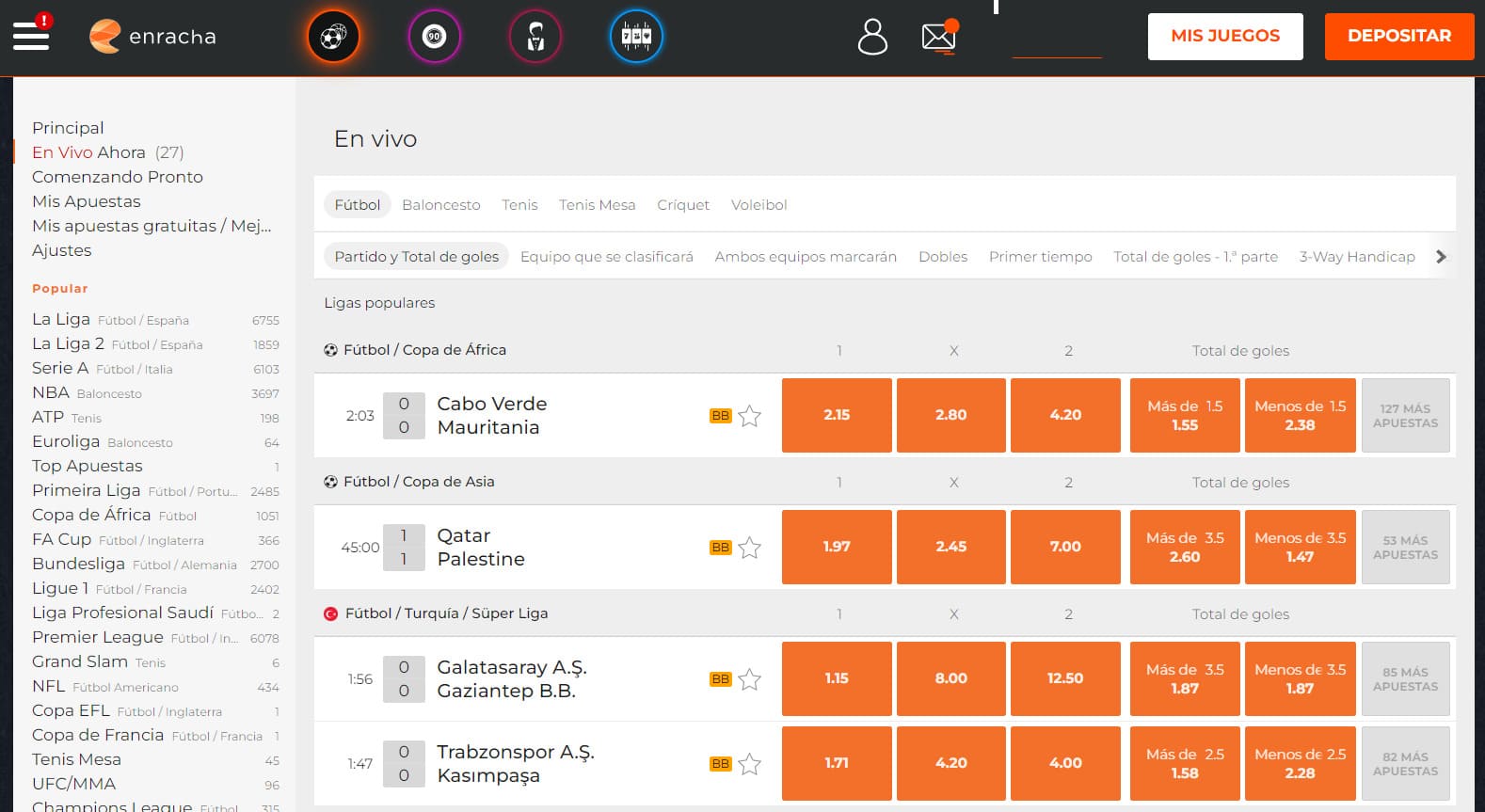Bet on Gaziantep win at 12.50
1485x812 pixels.
(x=1065, y=678)
